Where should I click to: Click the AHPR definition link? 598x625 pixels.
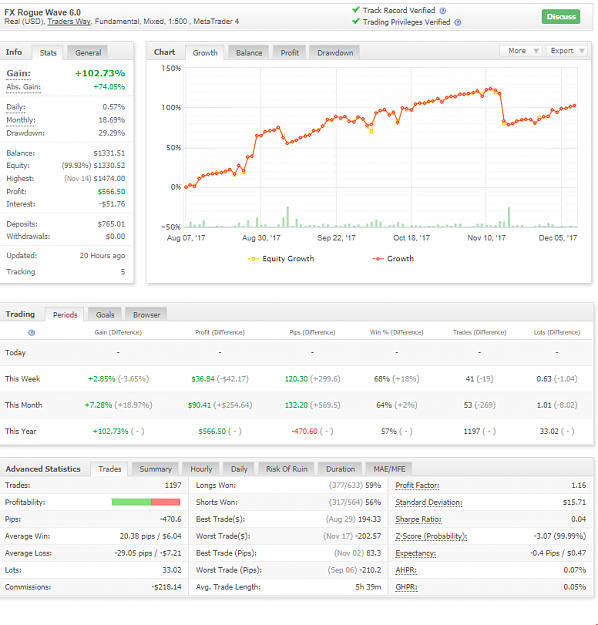click(405, 570)
